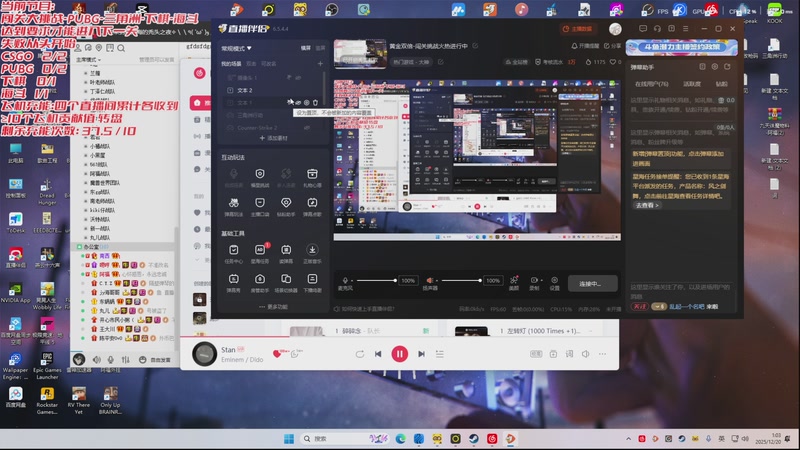The image size is (800, 450).
Task: Open Windows Start button on taskbar
Action: 289,439
